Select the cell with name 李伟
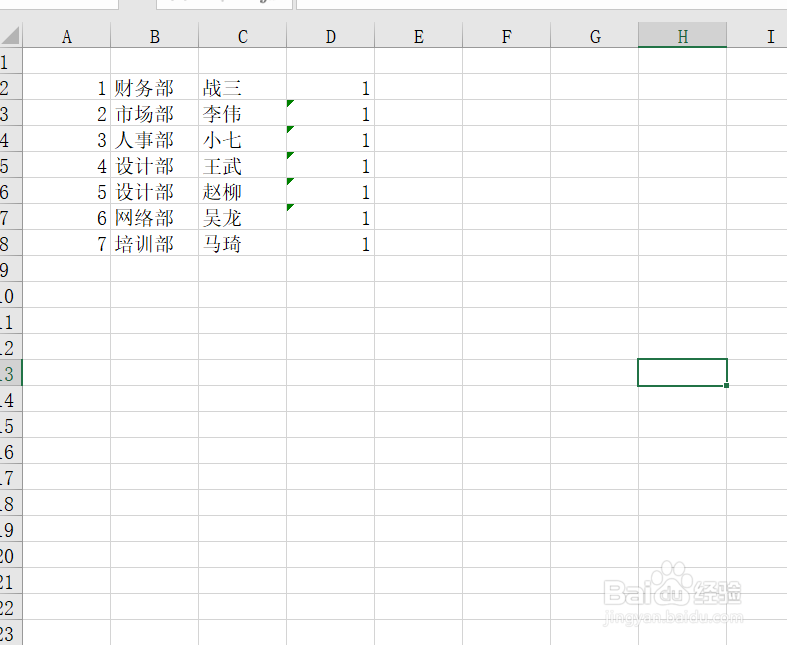This screenshot has width=787, height=645. click(242, 113)
